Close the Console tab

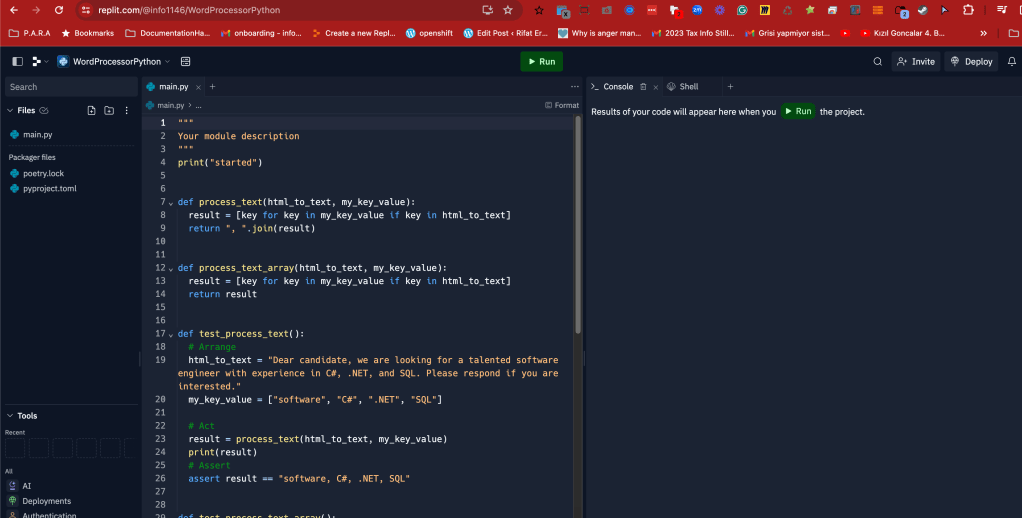[x=656, y=87]
